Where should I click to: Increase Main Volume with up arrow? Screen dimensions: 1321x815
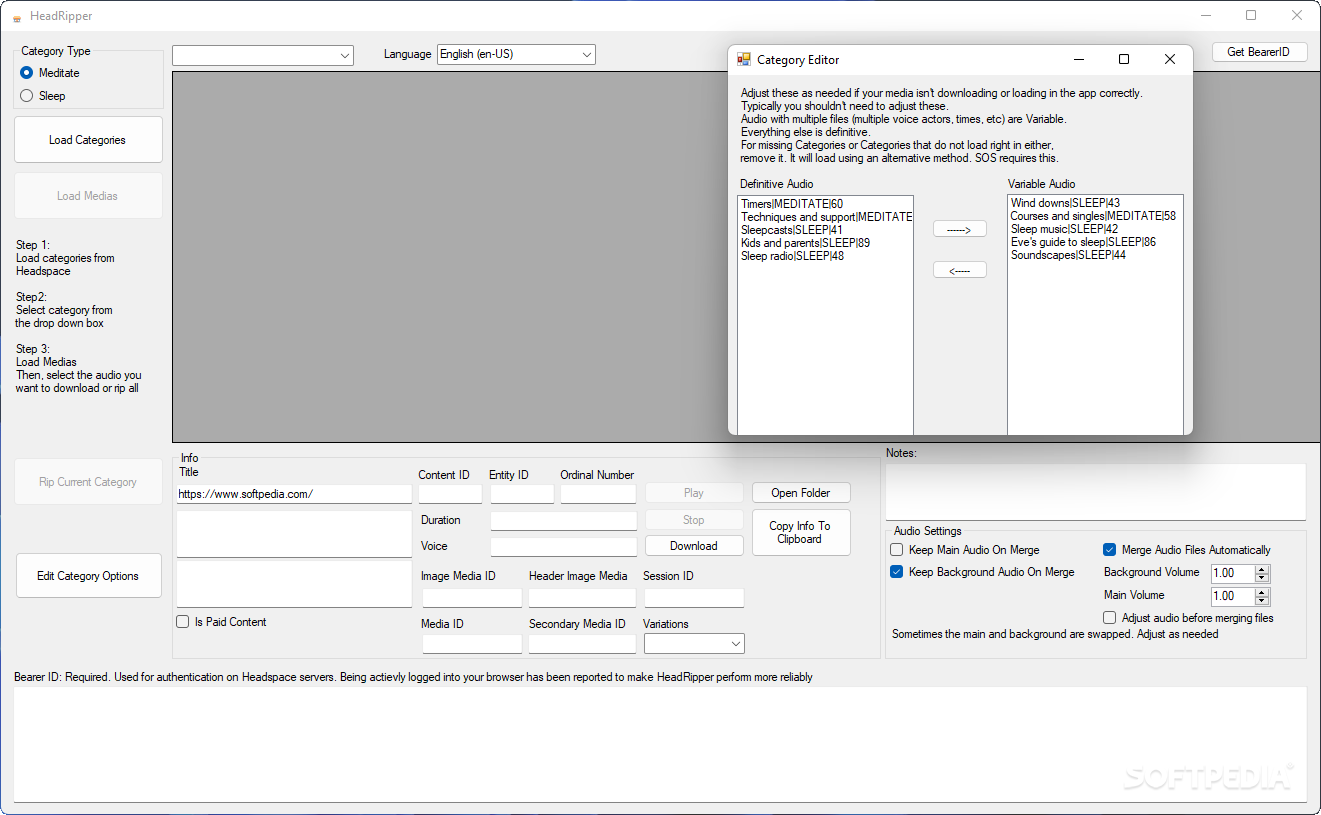point(1262,592)
